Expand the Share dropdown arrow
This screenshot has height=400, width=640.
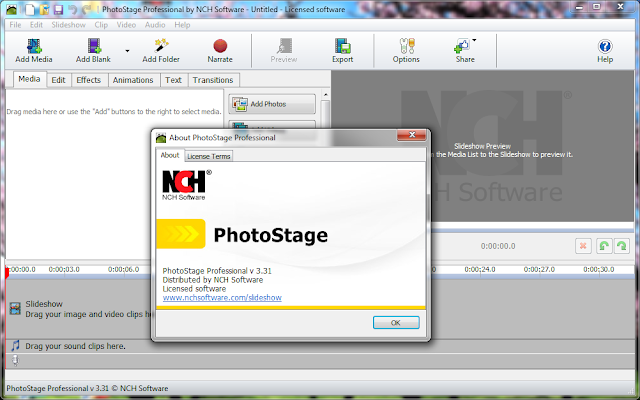[x=474, y=40]
